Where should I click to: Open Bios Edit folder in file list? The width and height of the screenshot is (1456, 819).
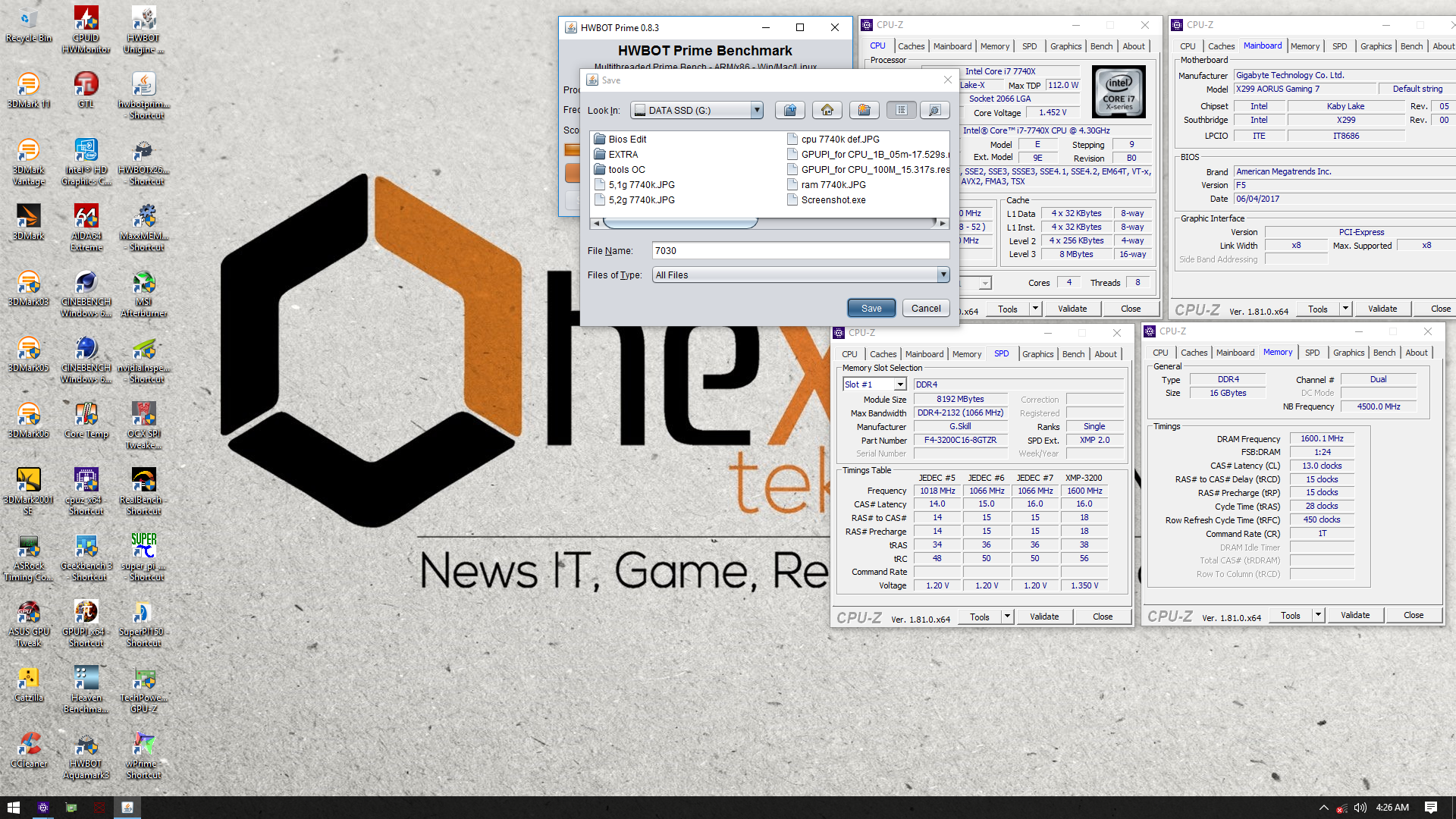[x=620, y=139]
